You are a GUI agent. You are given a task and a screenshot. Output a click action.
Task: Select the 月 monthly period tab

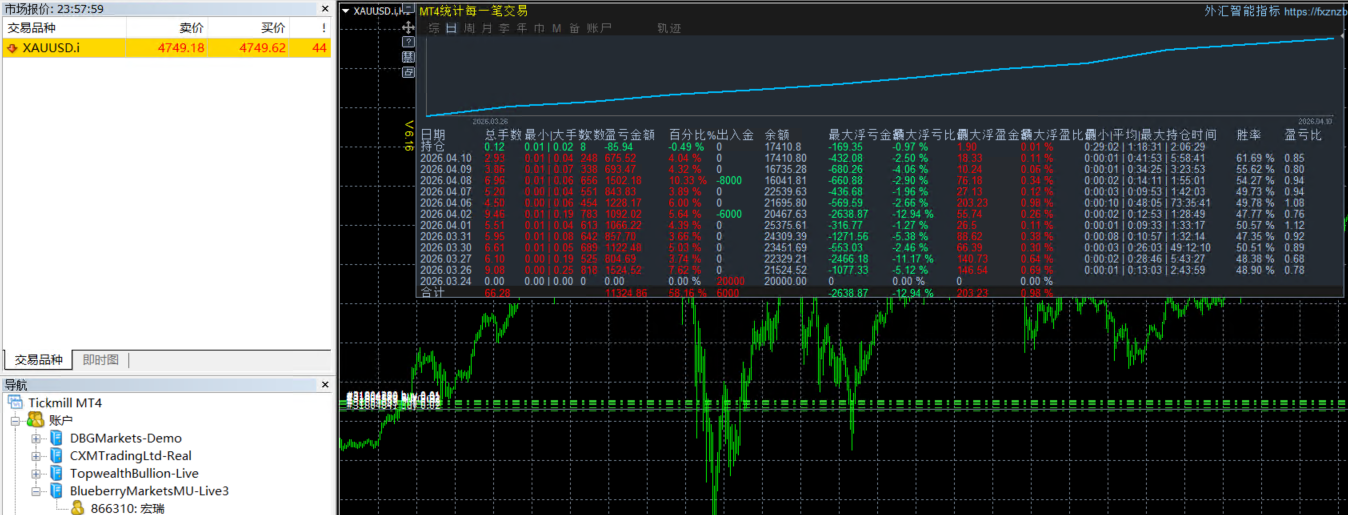click(486, 28)
